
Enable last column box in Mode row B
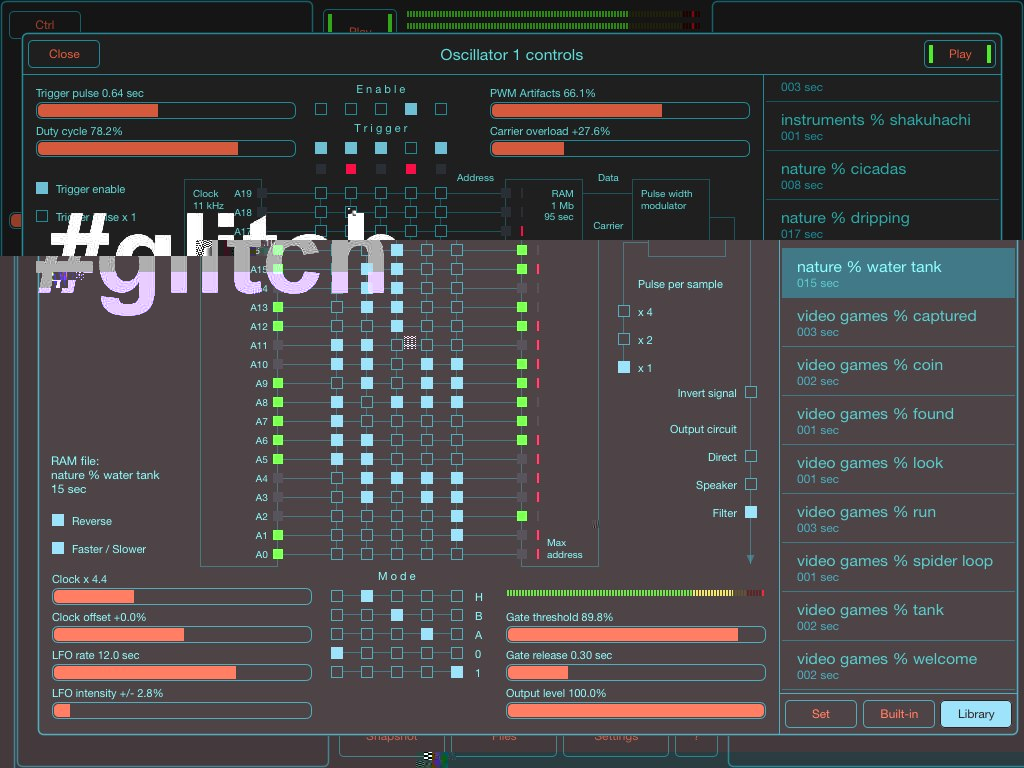pyautogui.click(x=457, y=615)
